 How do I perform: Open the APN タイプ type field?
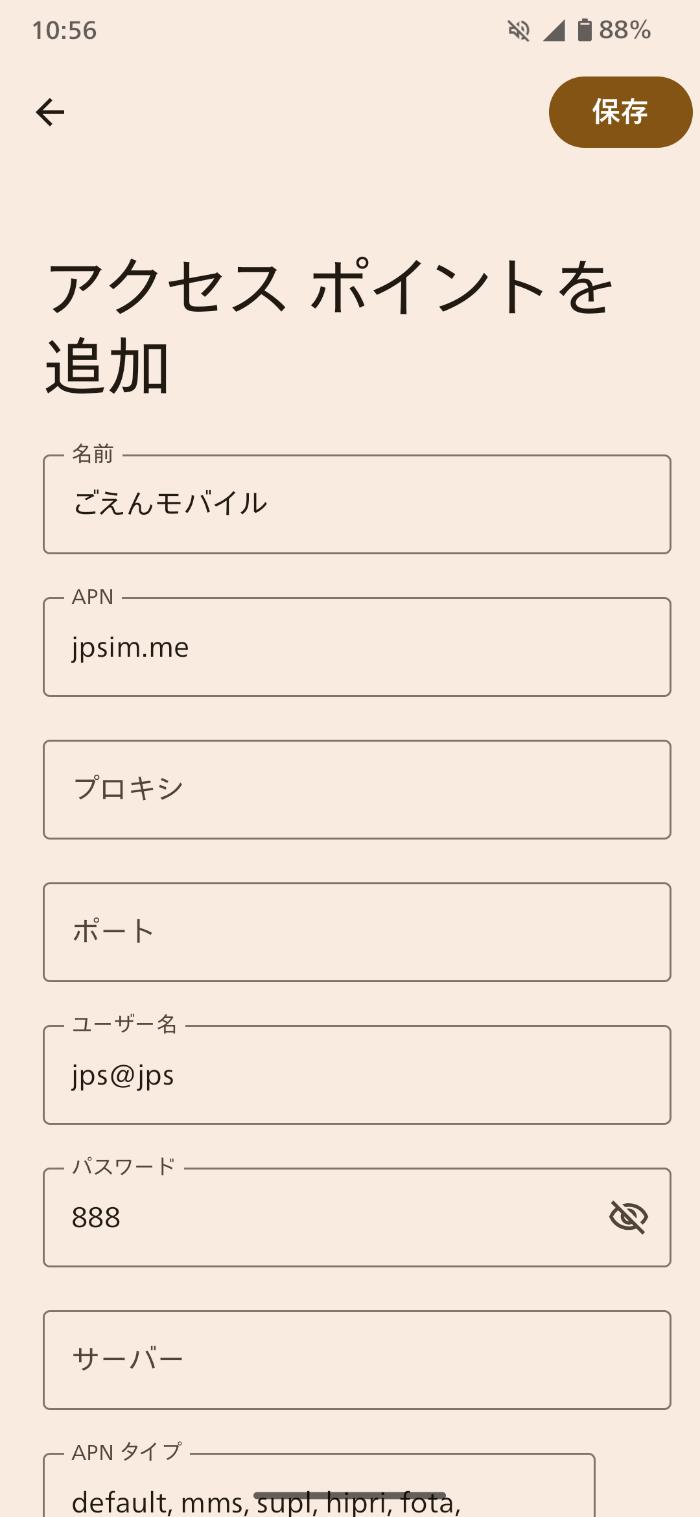(320, 1492)
